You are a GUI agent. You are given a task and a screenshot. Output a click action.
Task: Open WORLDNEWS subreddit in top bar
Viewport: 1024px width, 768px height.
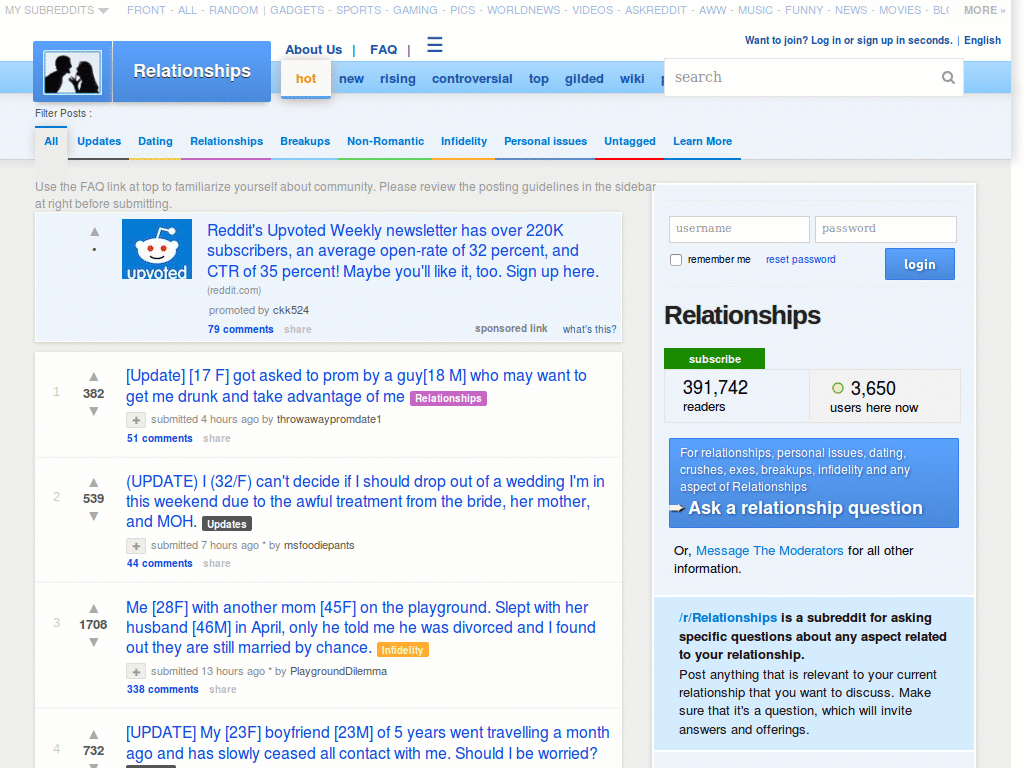(523, 10)
